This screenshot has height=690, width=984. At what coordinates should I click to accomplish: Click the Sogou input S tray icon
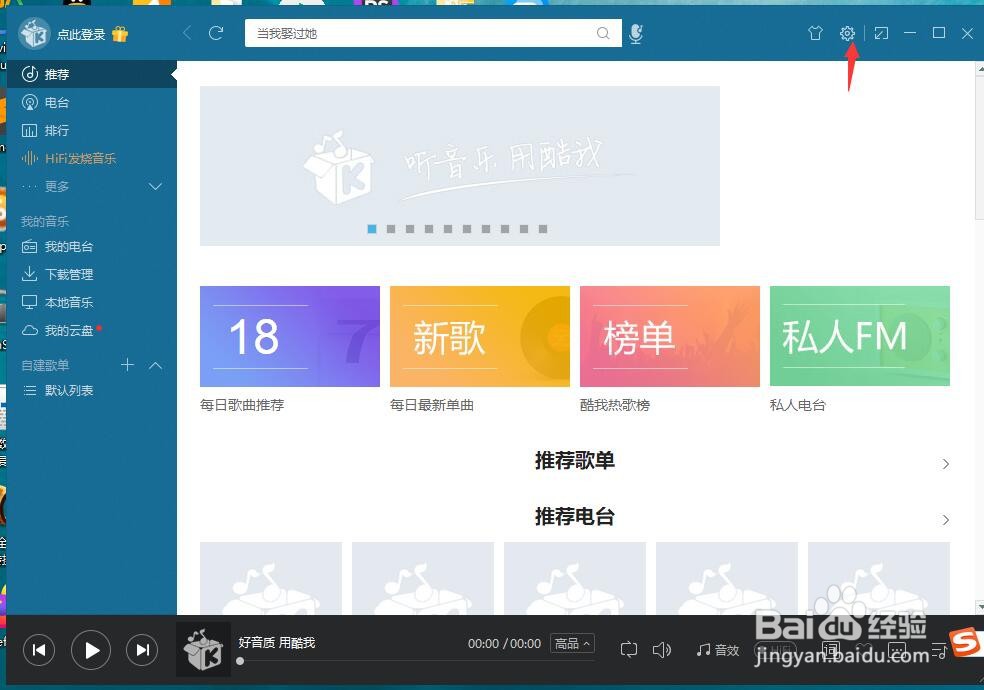967,644
